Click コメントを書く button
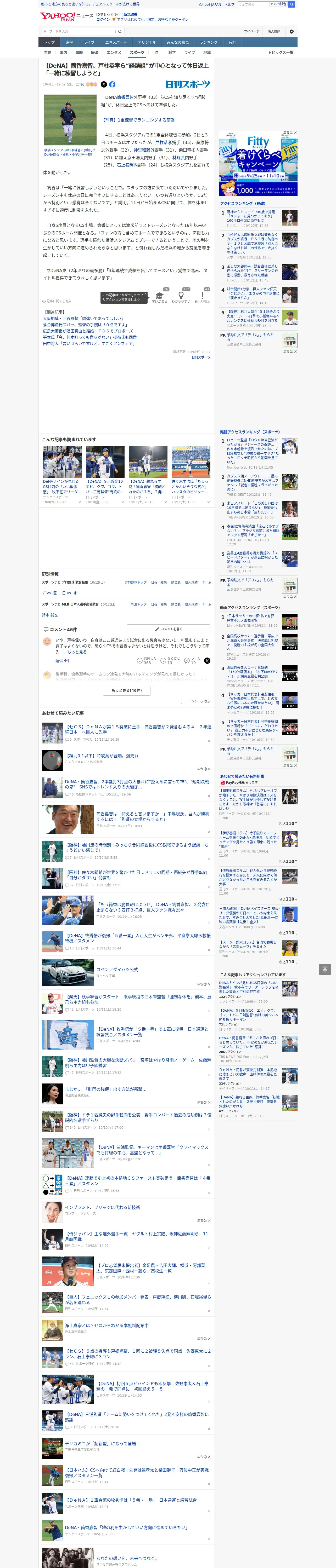This screenshot has width=336, height=1568. [168, 629]
